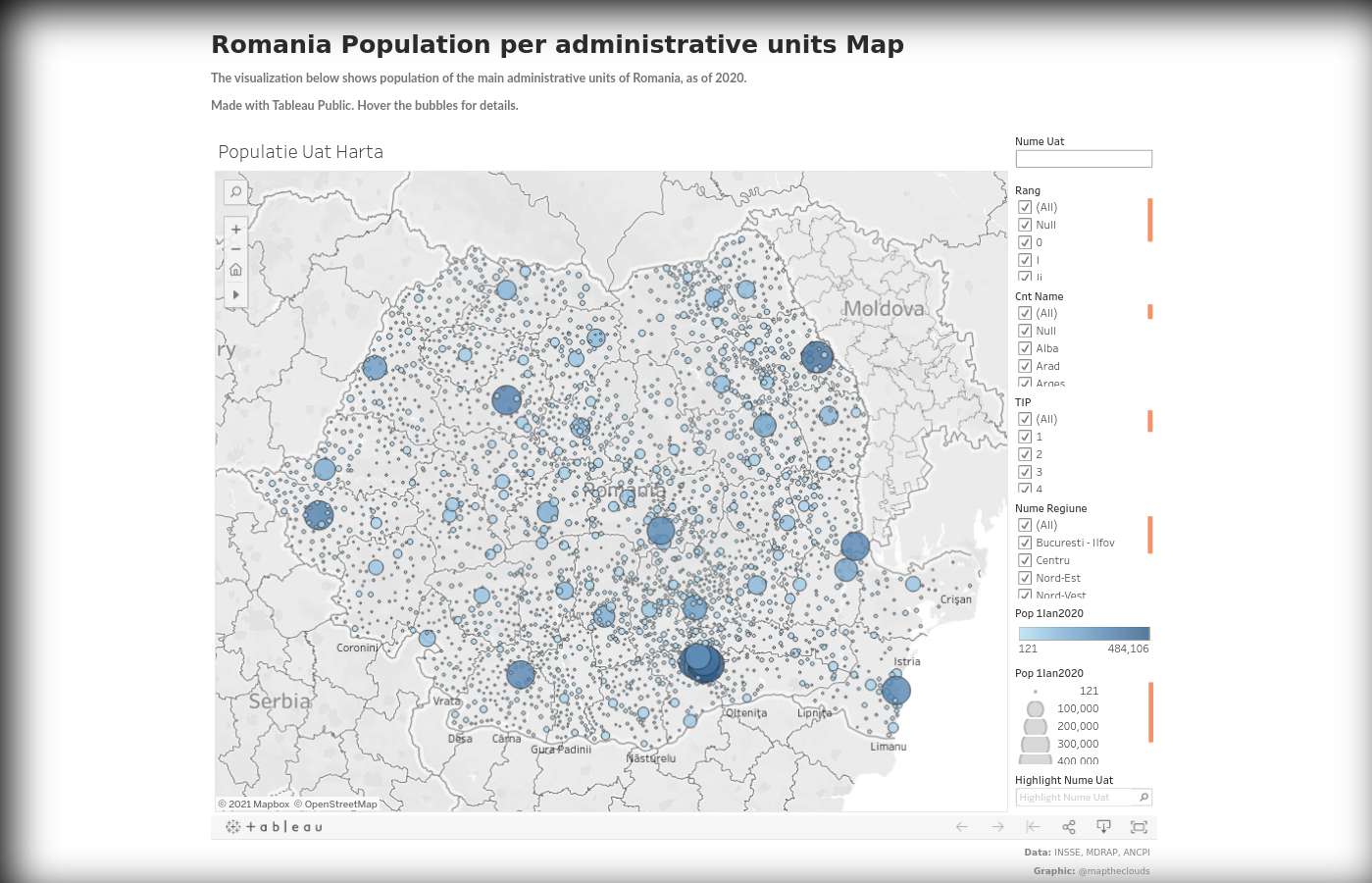Zoom in using the map plus icon

tap(235, 229)
